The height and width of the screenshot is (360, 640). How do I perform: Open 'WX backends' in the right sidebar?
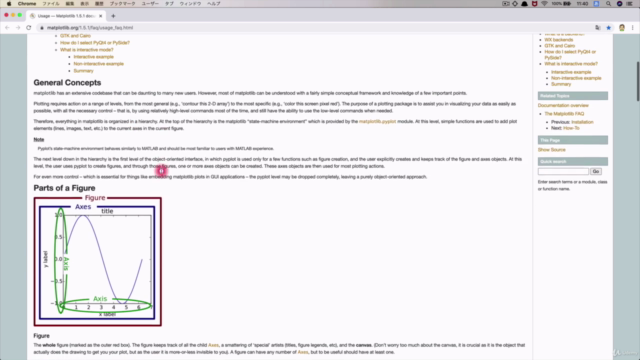click(x=559, y=40)
